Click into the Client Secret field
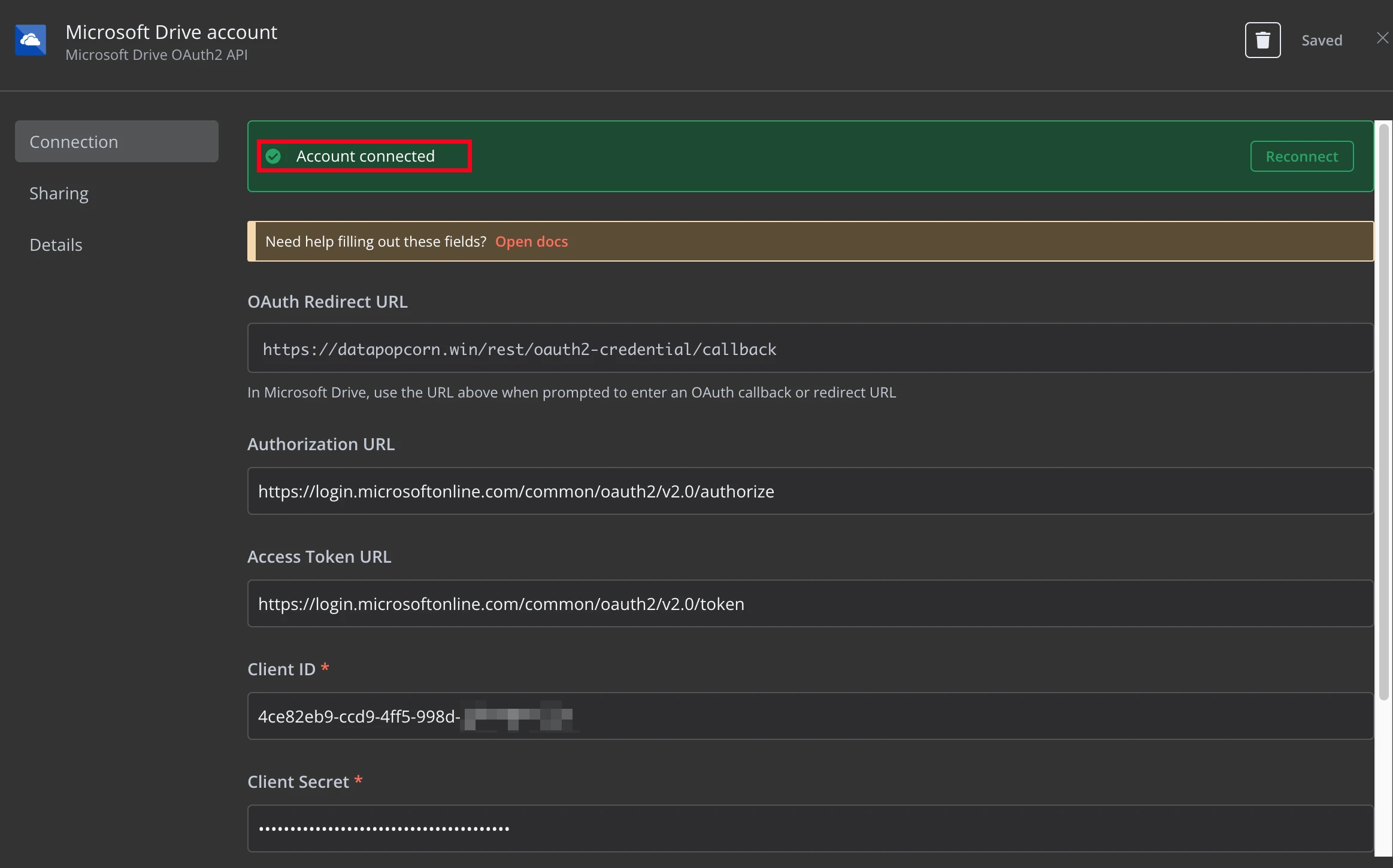Screen dimensions: 1393x868 click(810, 828)
